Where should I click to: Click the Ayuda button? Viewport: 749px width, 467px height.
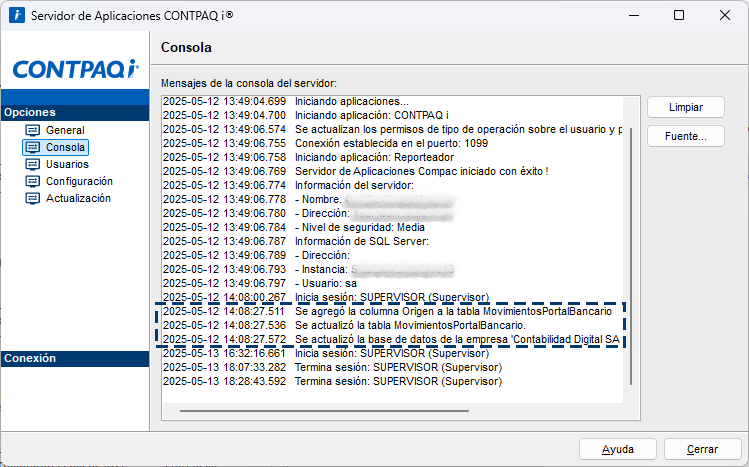617,449
